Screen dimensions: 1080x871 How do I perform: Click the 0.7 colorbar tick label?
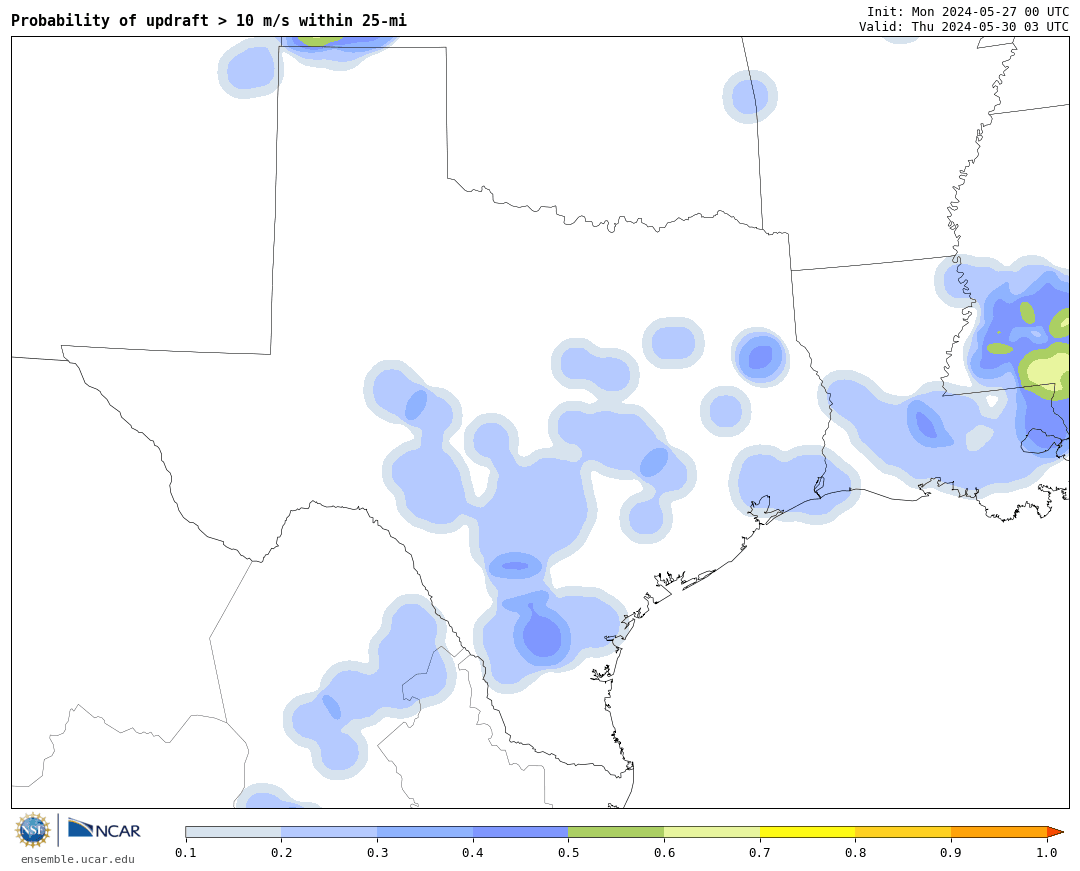(x=760, y=852)
